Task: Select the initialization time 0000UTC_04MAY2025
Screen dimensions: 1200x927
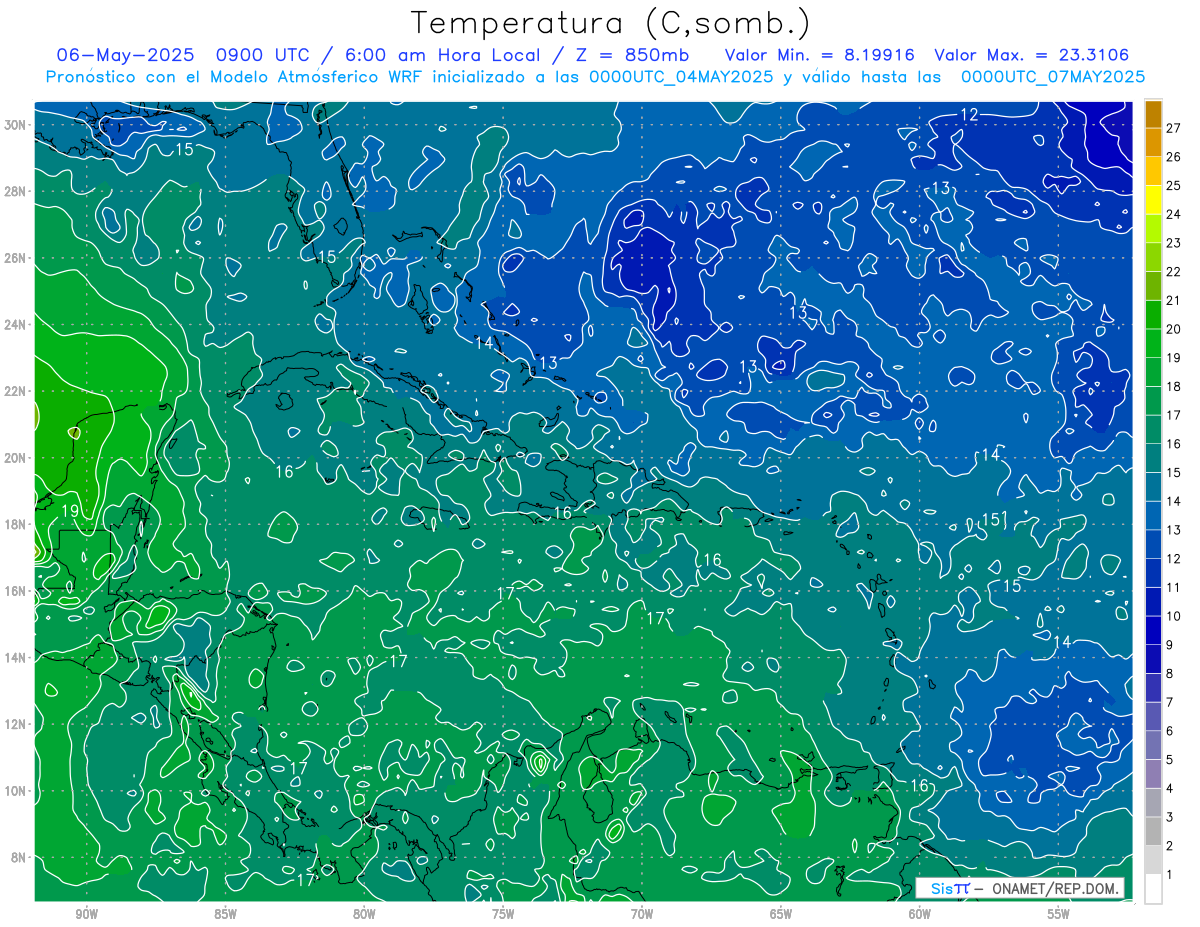Action: click(x=681, y=77)
